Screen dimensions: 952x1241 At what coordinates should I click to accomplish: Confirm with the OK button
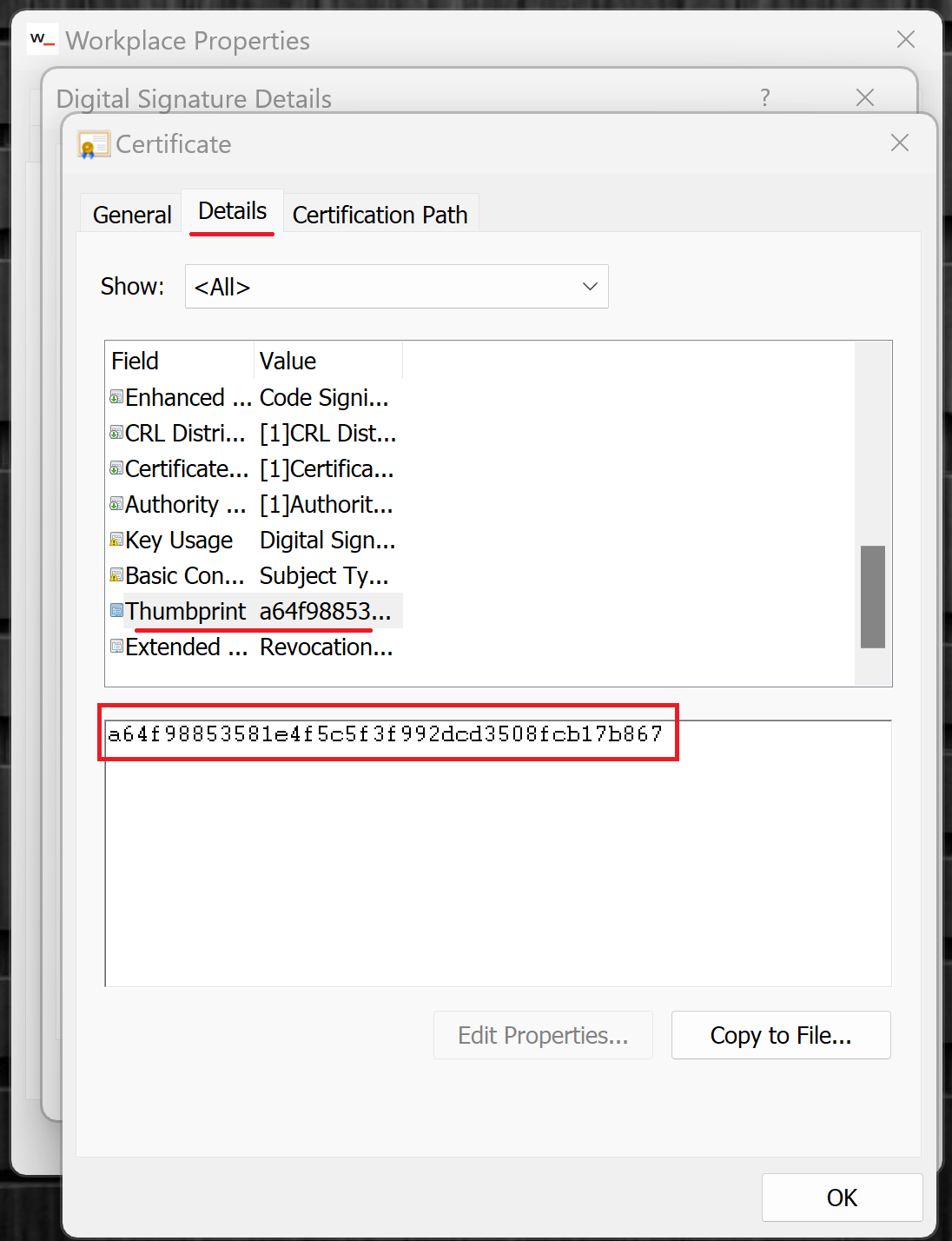841,1198
